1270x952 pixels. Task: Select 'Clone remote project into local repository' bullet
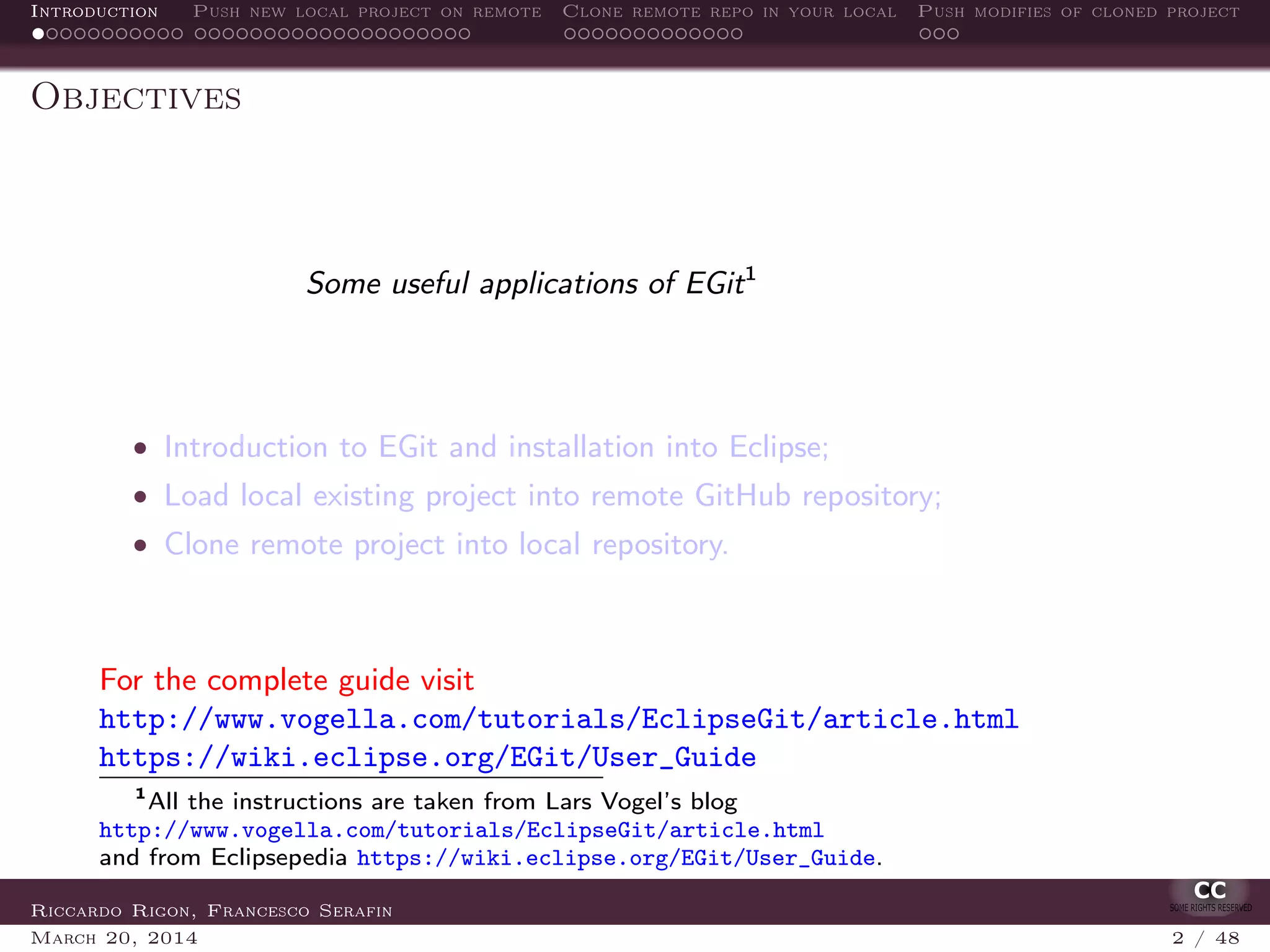coord(446,544)
